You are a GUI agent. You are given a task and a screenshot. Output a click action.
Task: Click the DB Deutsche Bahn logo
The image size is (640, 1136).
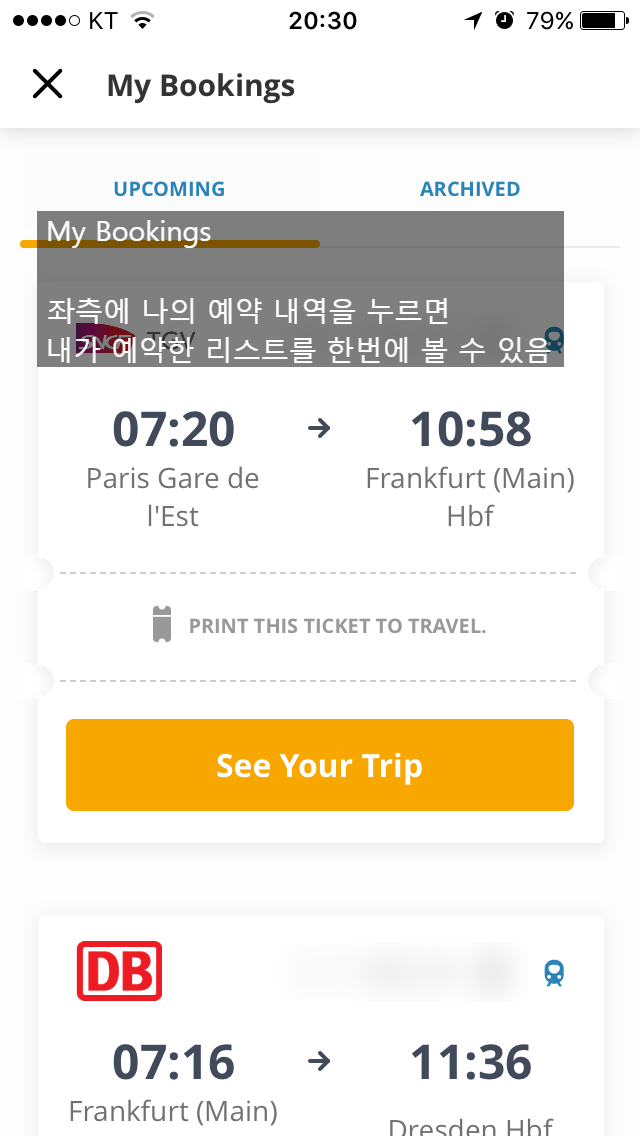tap(119, 971)
